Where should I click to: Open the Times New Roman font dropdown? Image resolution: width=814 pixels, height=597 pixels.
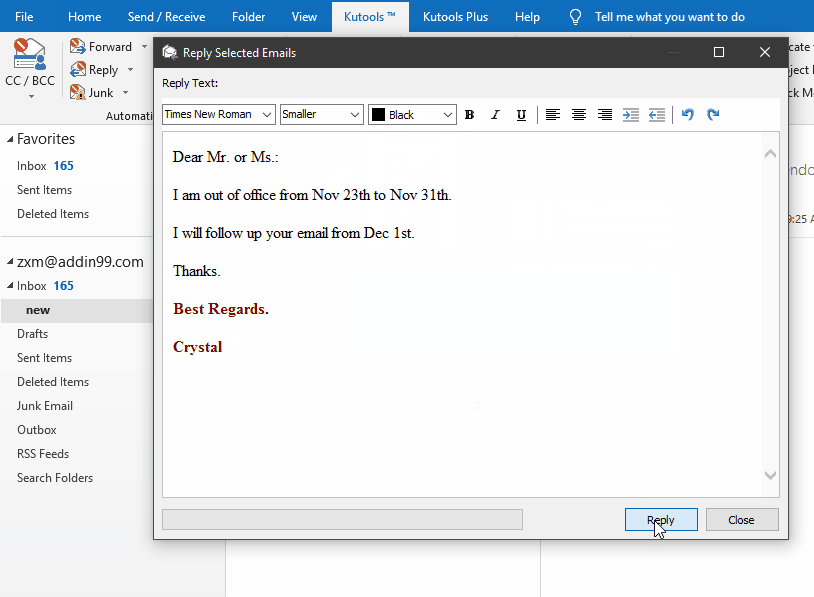click(217, 114)
